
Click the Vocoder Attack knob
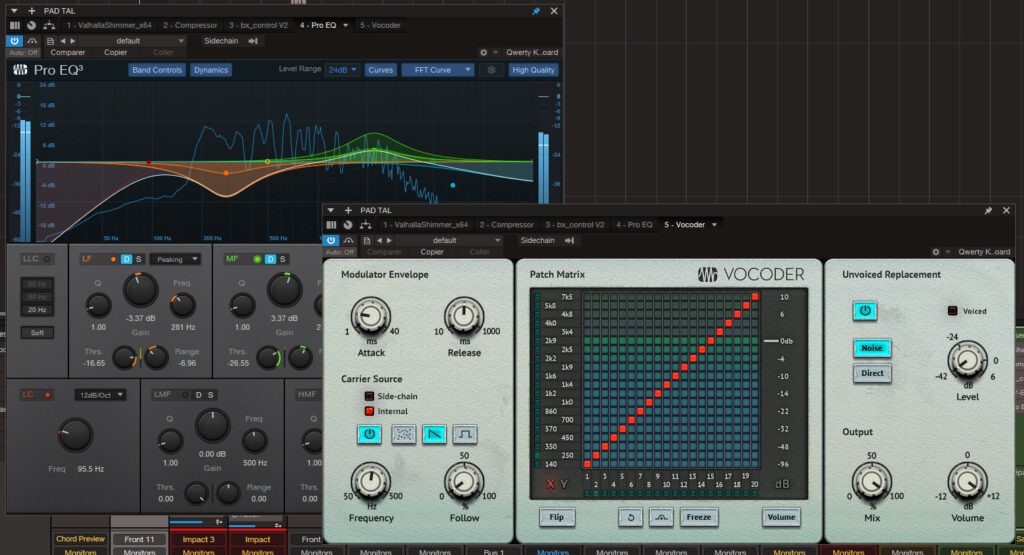370,317
